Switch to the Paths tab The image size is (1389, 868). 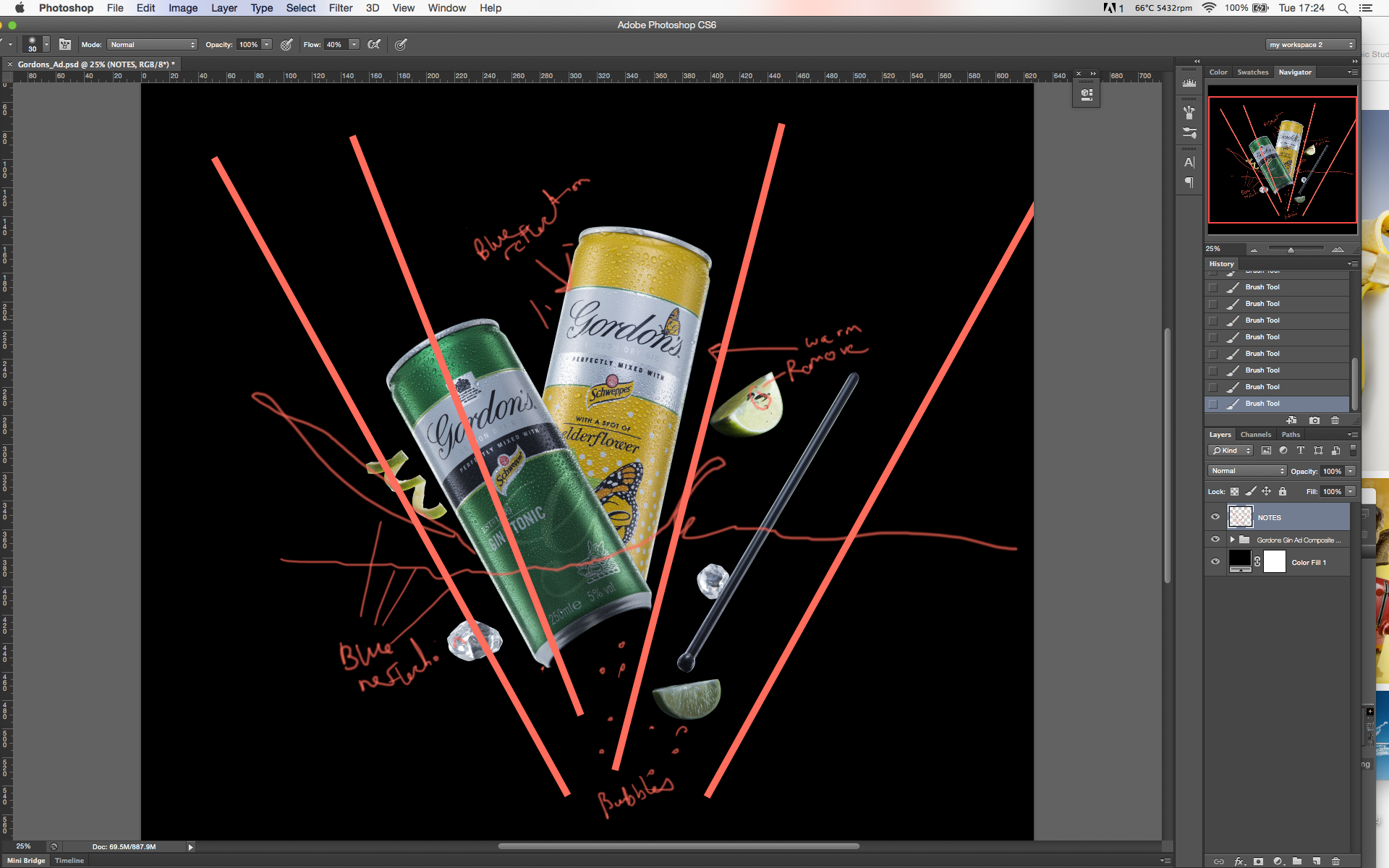coord(1291,435)
